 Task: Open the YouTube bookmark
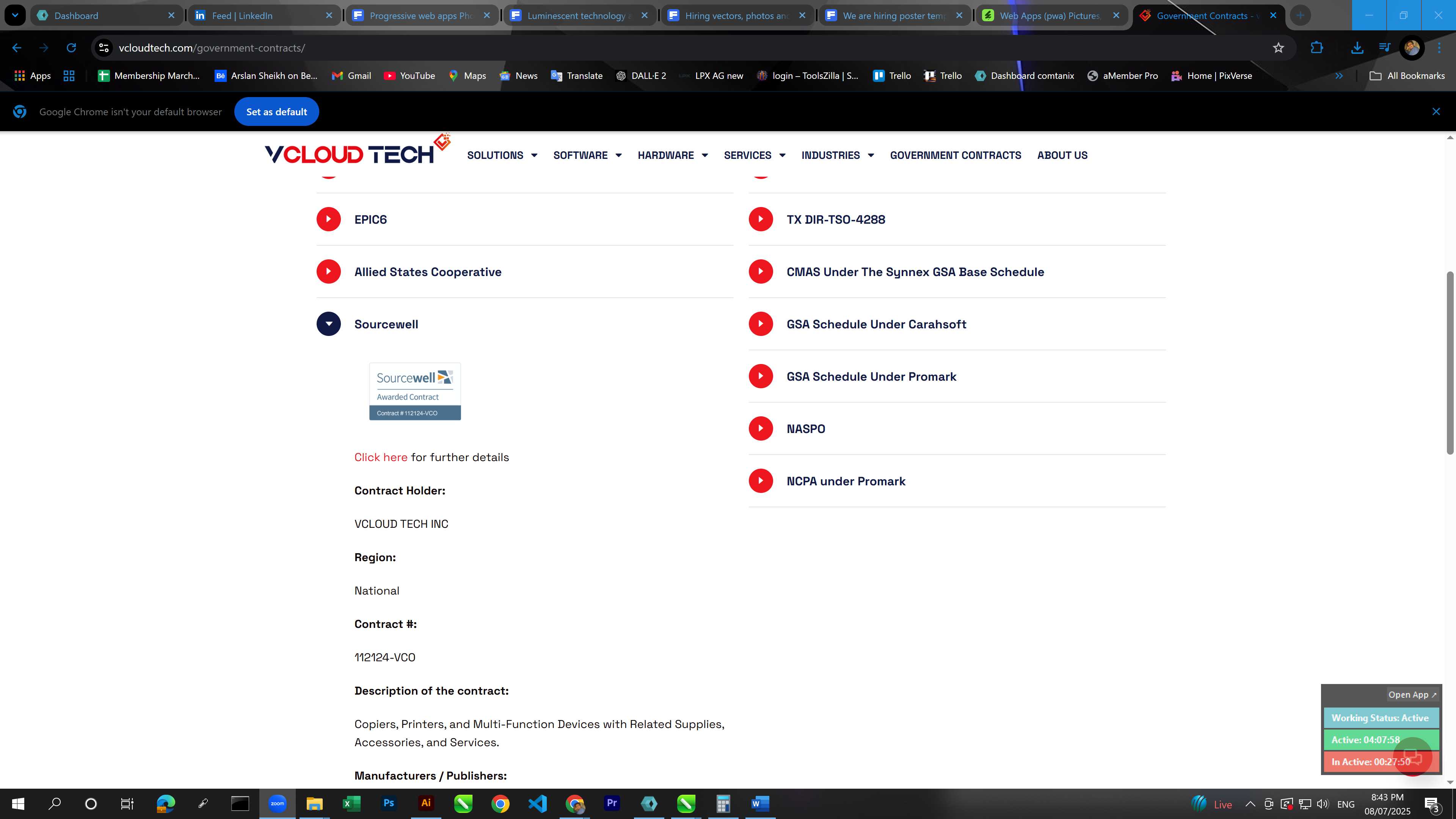click(x=409, y=76)
